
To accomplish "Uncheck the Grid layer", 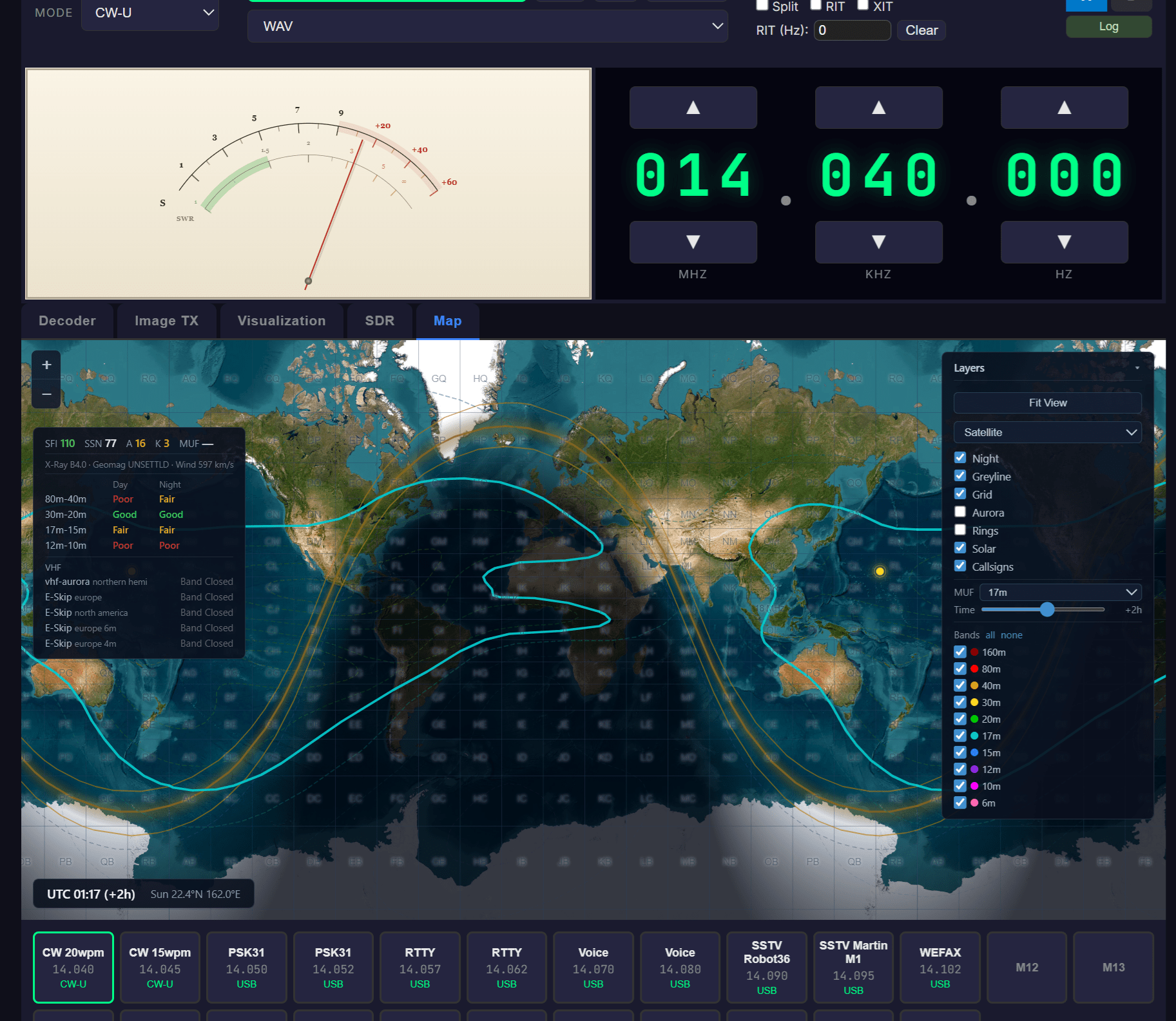I will (x=960, y=493).
